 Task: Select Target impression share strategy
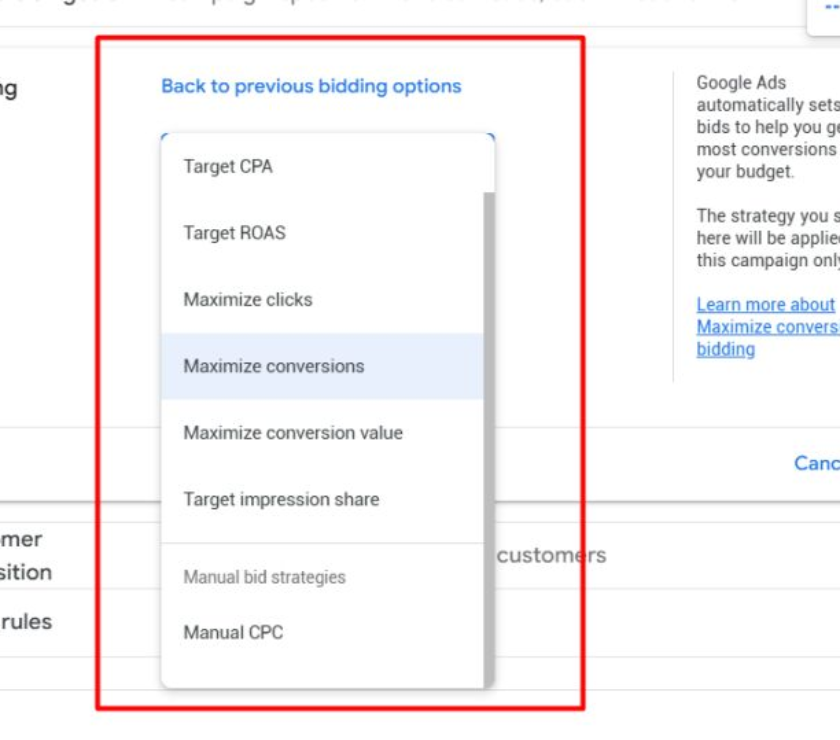pos(322,499)
